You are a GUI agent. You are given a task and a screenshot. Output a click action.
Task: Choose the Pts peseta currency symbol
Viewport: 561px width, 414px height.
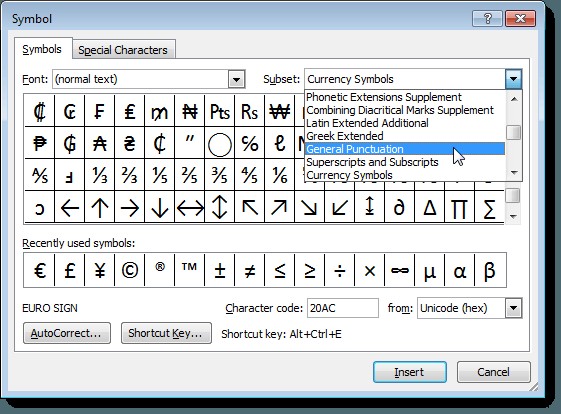click(x=220, y=112)
